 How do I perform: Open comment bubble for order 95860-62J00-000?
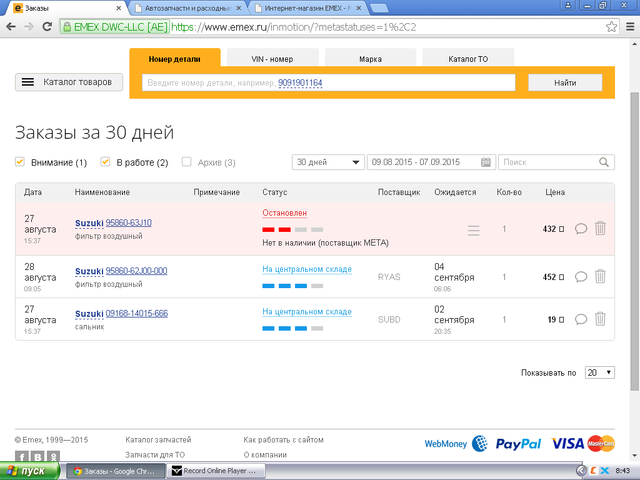580,276
